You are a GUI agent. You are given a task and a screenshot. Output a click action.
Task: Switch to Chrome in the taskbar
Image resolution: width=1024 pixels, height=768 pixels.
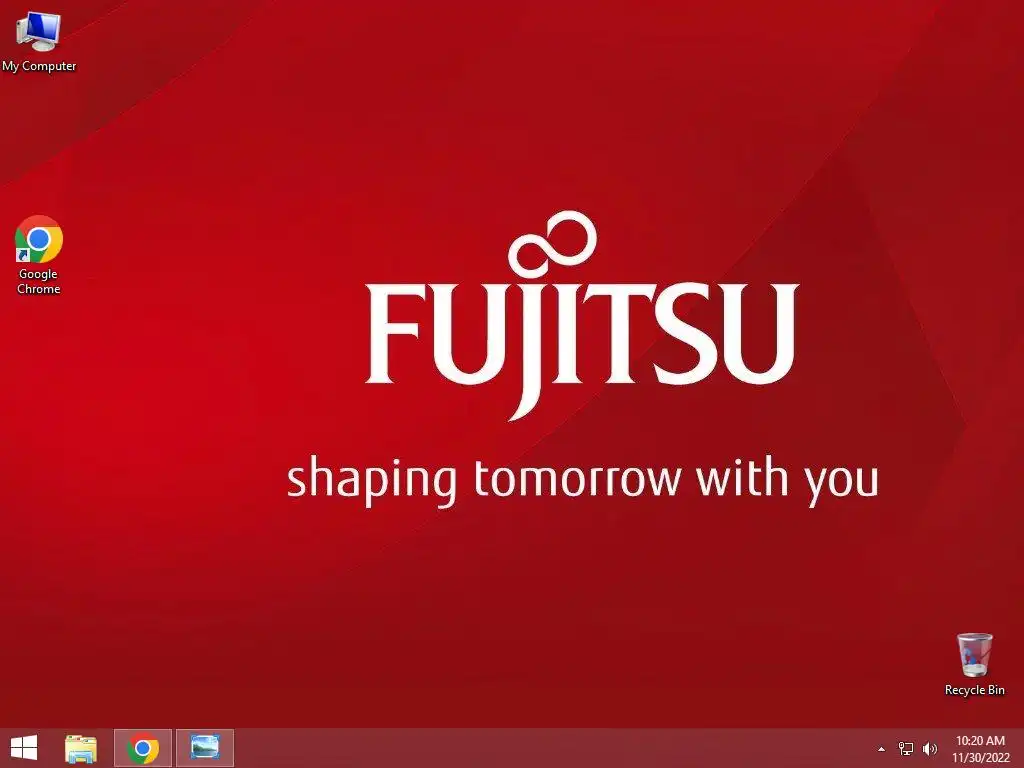pos(143,748)
